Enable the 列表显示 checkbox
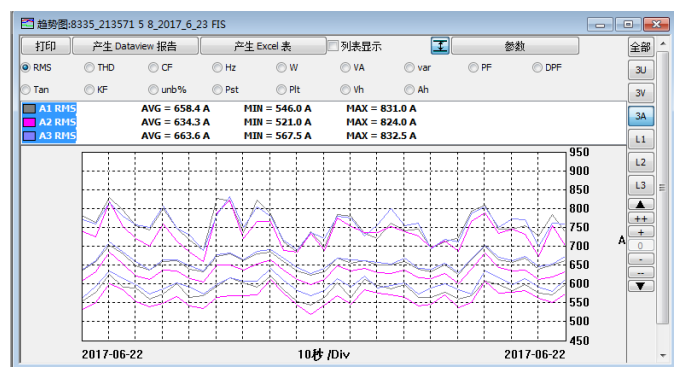685x380 pixels. (333, 46)
